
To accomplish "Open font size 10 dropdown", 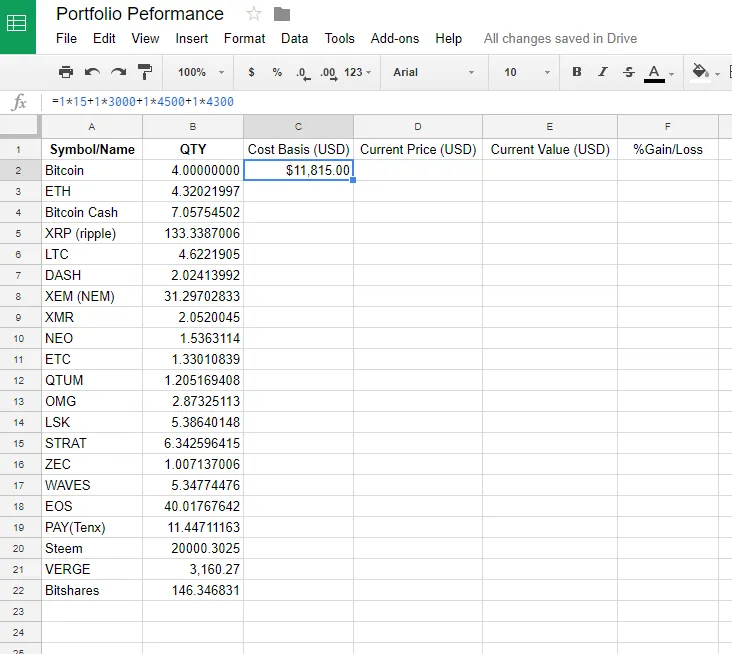I will pyautogui.click(x=527, y=72).
